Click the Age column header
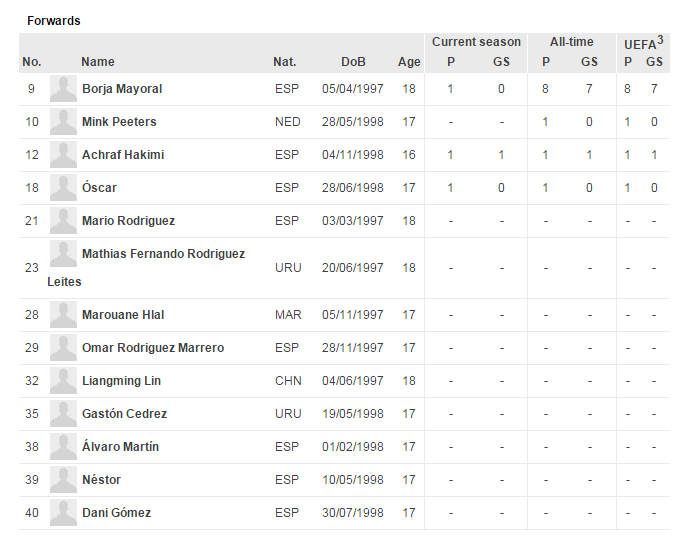699x548 pixels. point(409,62)
